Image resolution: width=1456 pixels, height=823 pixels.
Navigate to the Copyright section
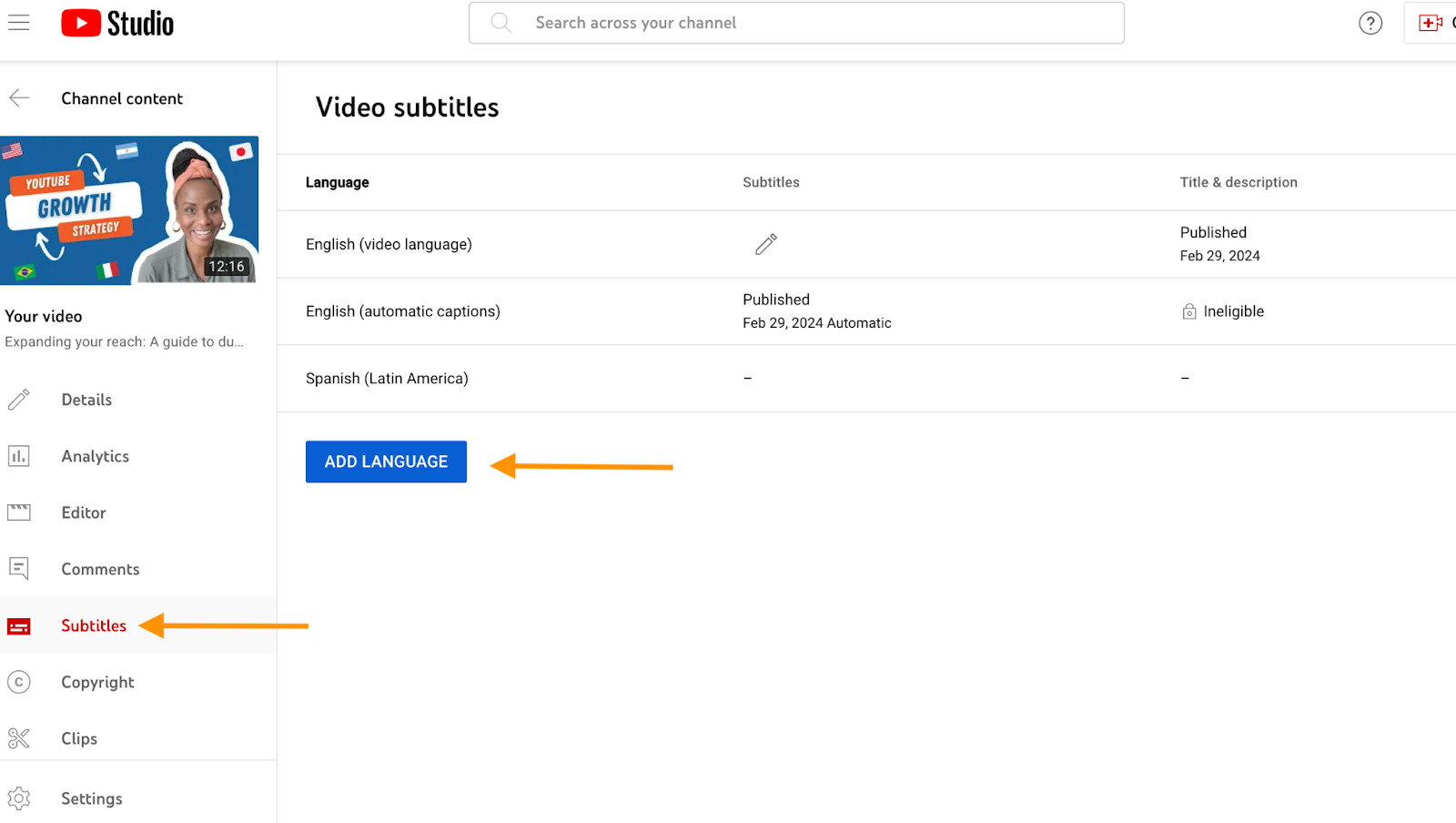tap(96, 681)
